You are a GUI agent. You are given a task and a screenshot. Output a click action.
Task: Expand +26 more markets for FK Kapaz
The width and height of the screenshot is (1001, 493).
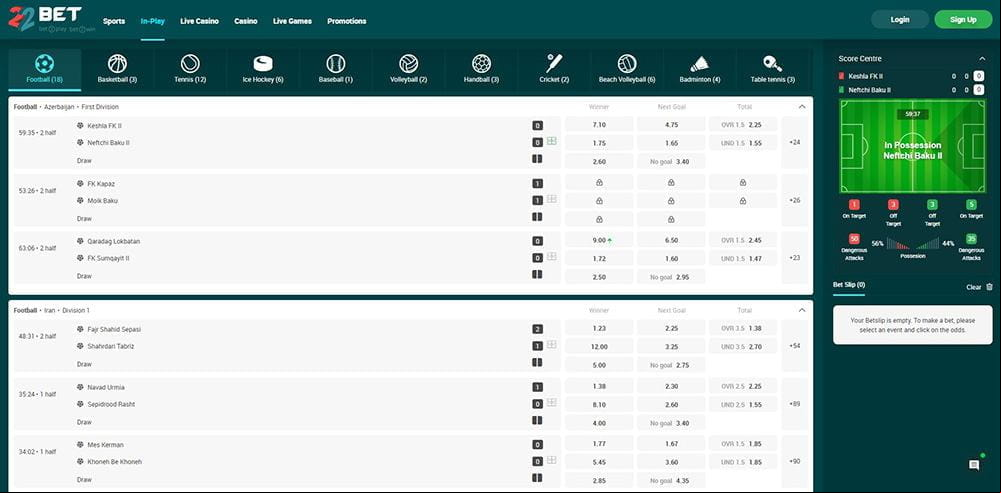795,201
